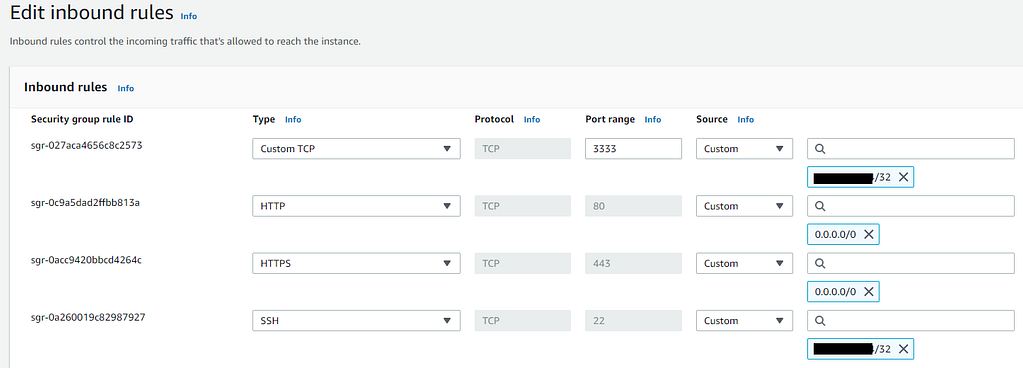Click search icon in HTTPS source field
Screen dimensions: 1023x368
click(x=821, y=264)
